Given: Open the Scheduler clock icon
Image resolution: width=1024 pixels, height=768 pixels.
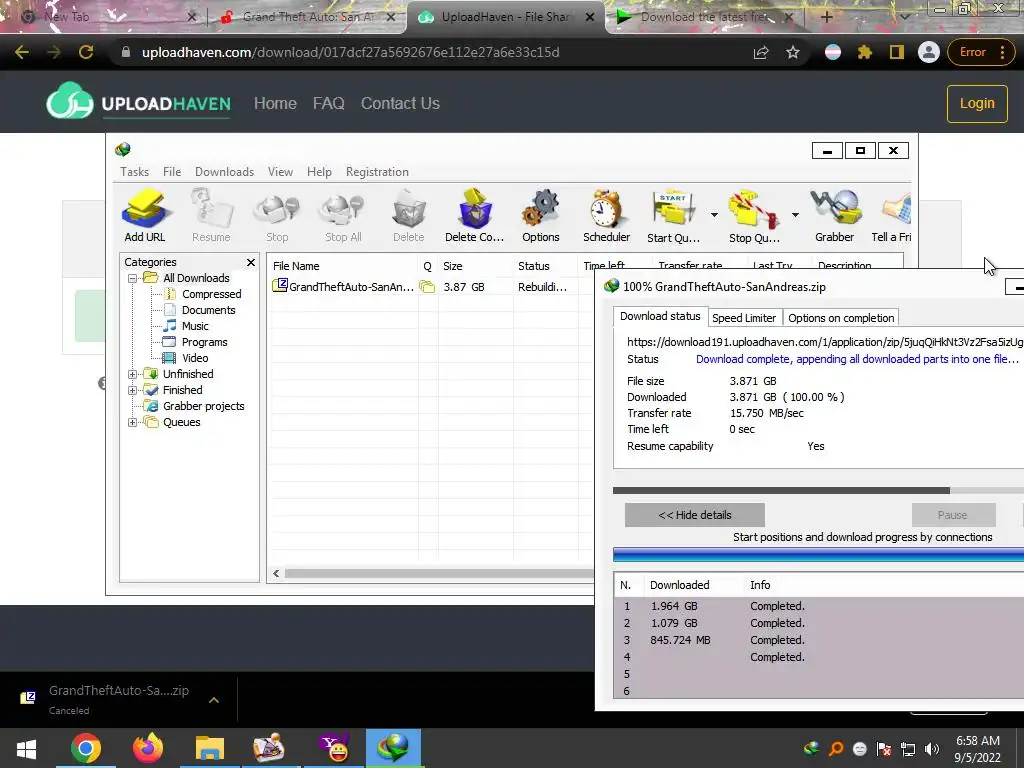Looking at the screenshot, I should (x=607, y=216).
